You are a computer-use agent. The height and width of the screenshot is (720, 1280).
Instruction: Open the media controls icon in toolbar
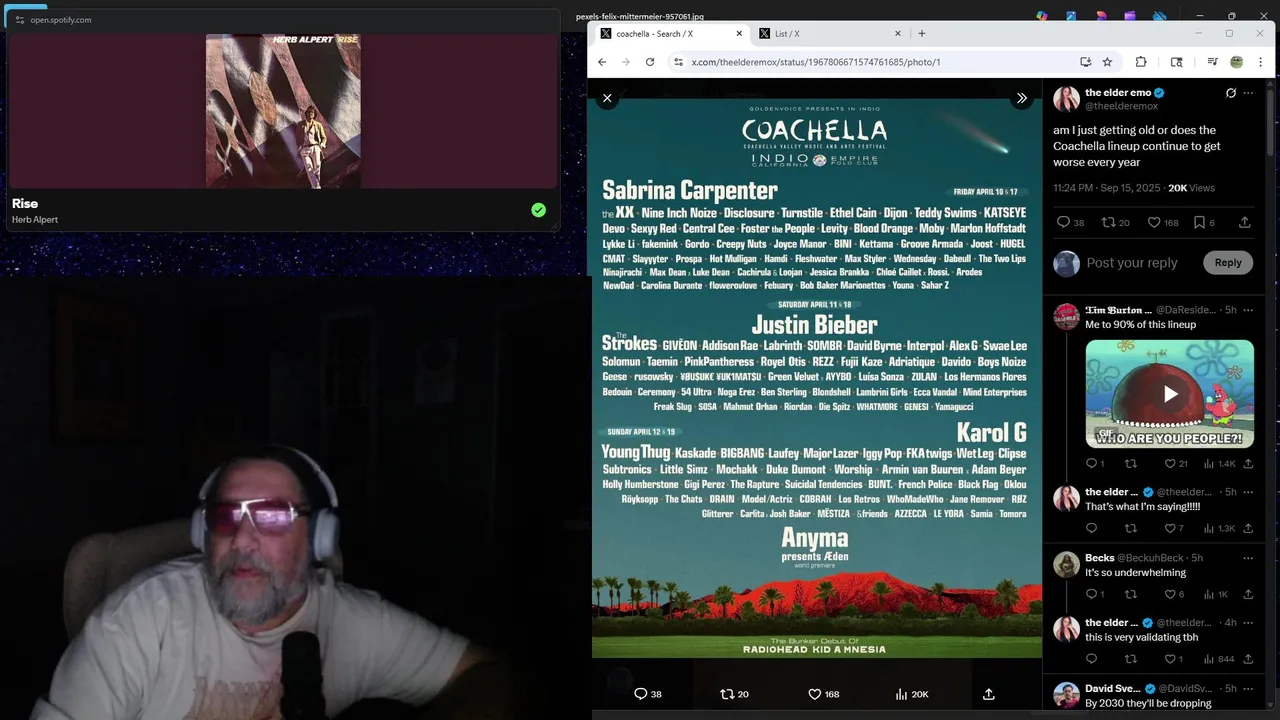click(x=1212, y=62)
